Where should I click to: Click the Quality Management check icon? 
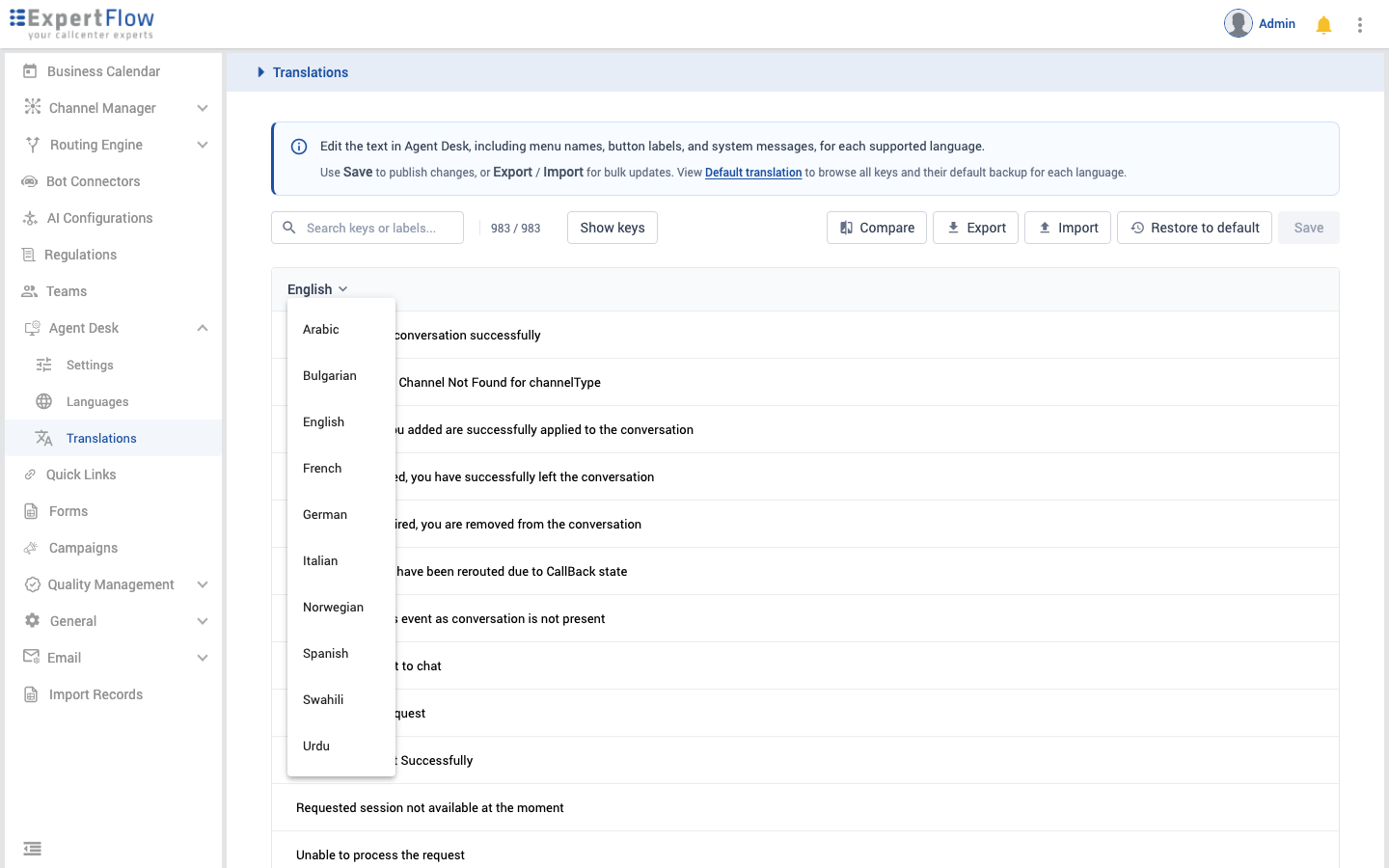pos(32,584)
